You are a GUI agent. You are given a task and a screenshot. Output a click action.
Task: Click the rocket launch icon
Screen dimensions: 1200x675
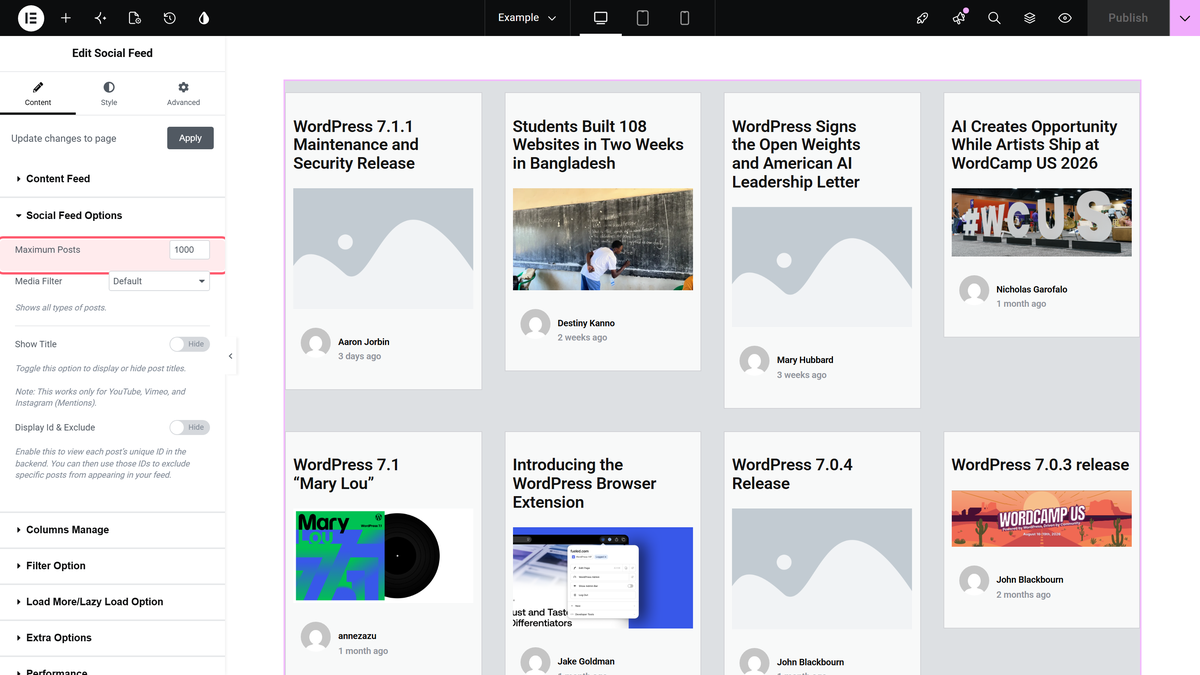pyautogui.click(x=923, y=18)
